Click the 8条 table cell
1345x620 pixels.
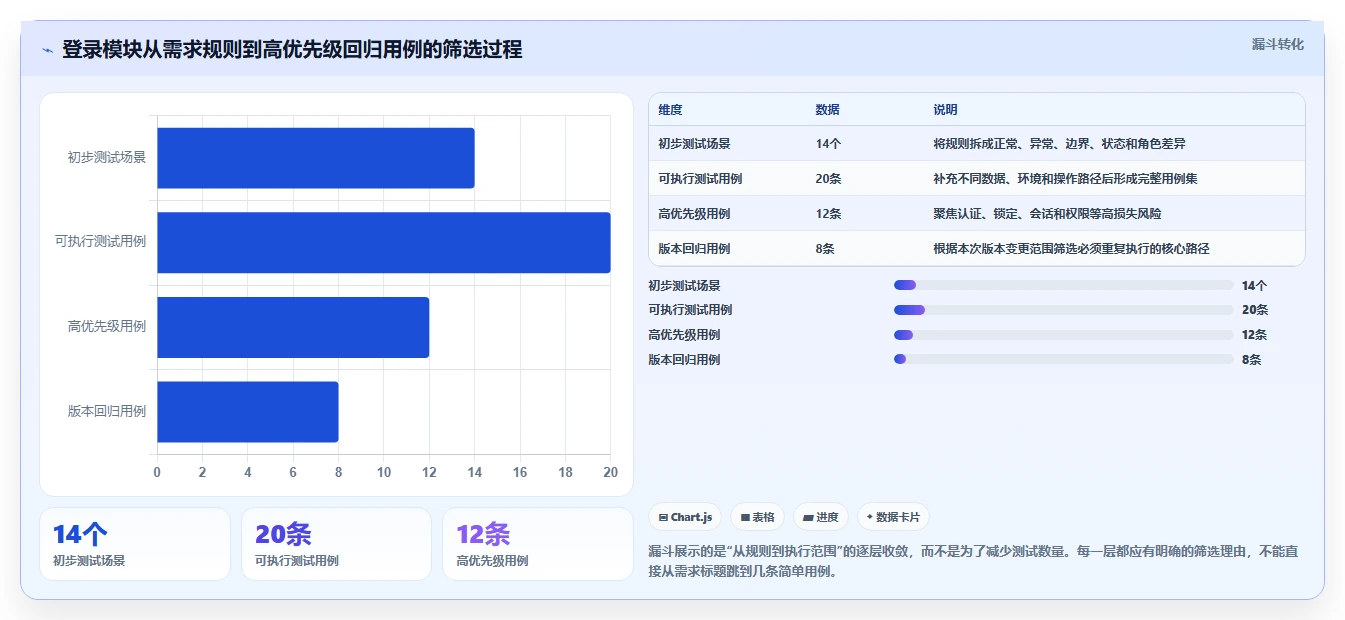(x=825, y=249)
